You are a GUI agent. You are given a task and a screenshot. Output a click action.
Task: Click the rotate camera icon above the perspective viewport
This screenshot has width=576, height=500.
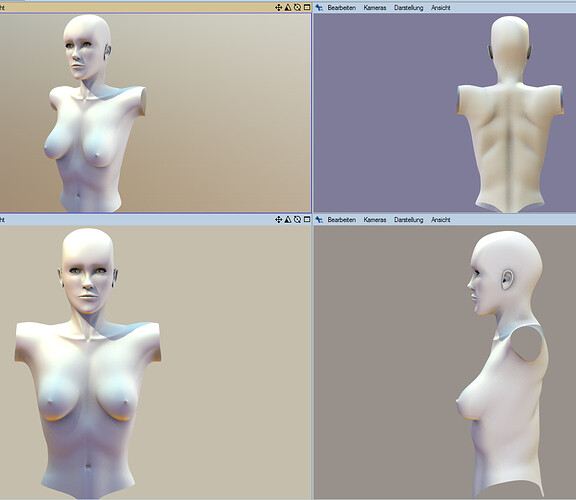point(298,7)
